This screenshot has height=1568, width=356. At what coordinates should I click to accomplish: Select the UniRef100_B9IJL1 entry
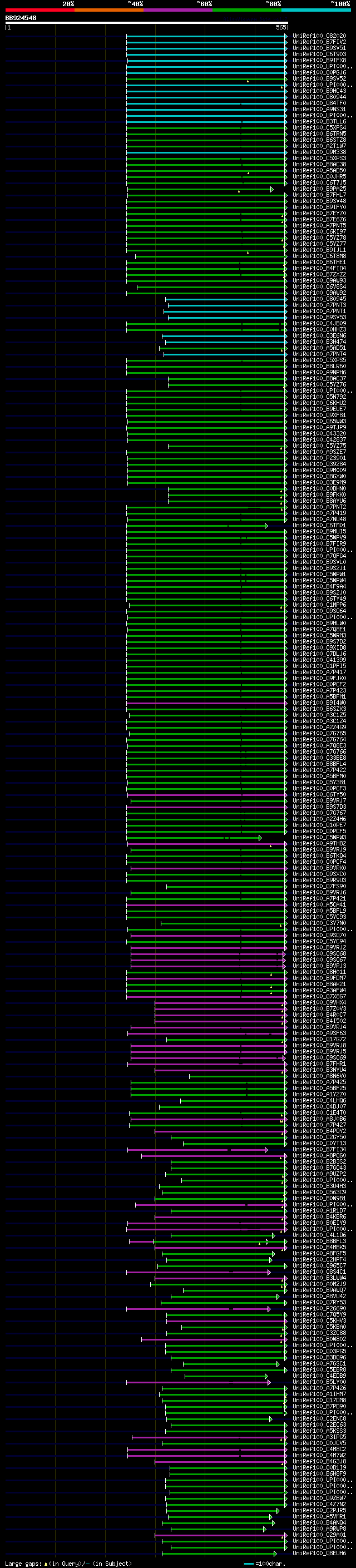pyautogui.click(x=319, y=250)
